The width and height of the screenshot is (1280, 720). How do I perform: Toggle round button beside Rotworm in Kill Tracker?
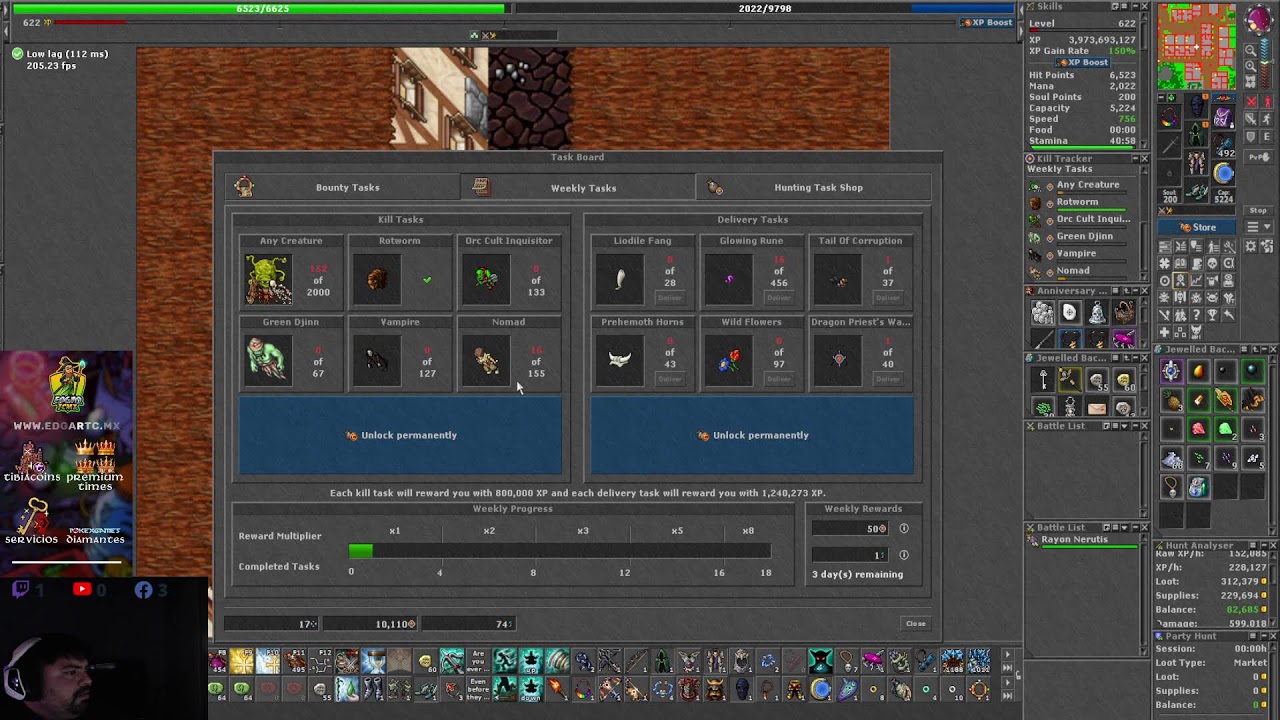[1049, 203]
